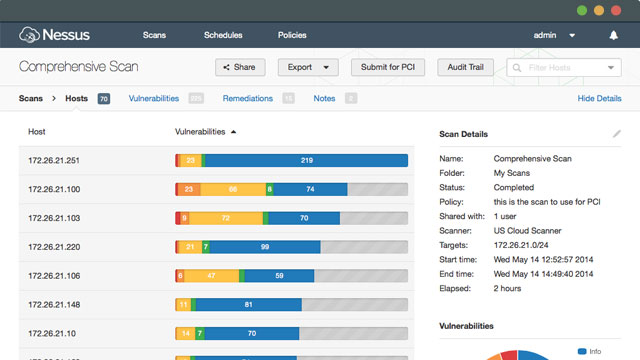Viewport: 640px width, 360px height.
Task: Click the pencil edit icon in Scan Details
Action: tap(617, 134)
